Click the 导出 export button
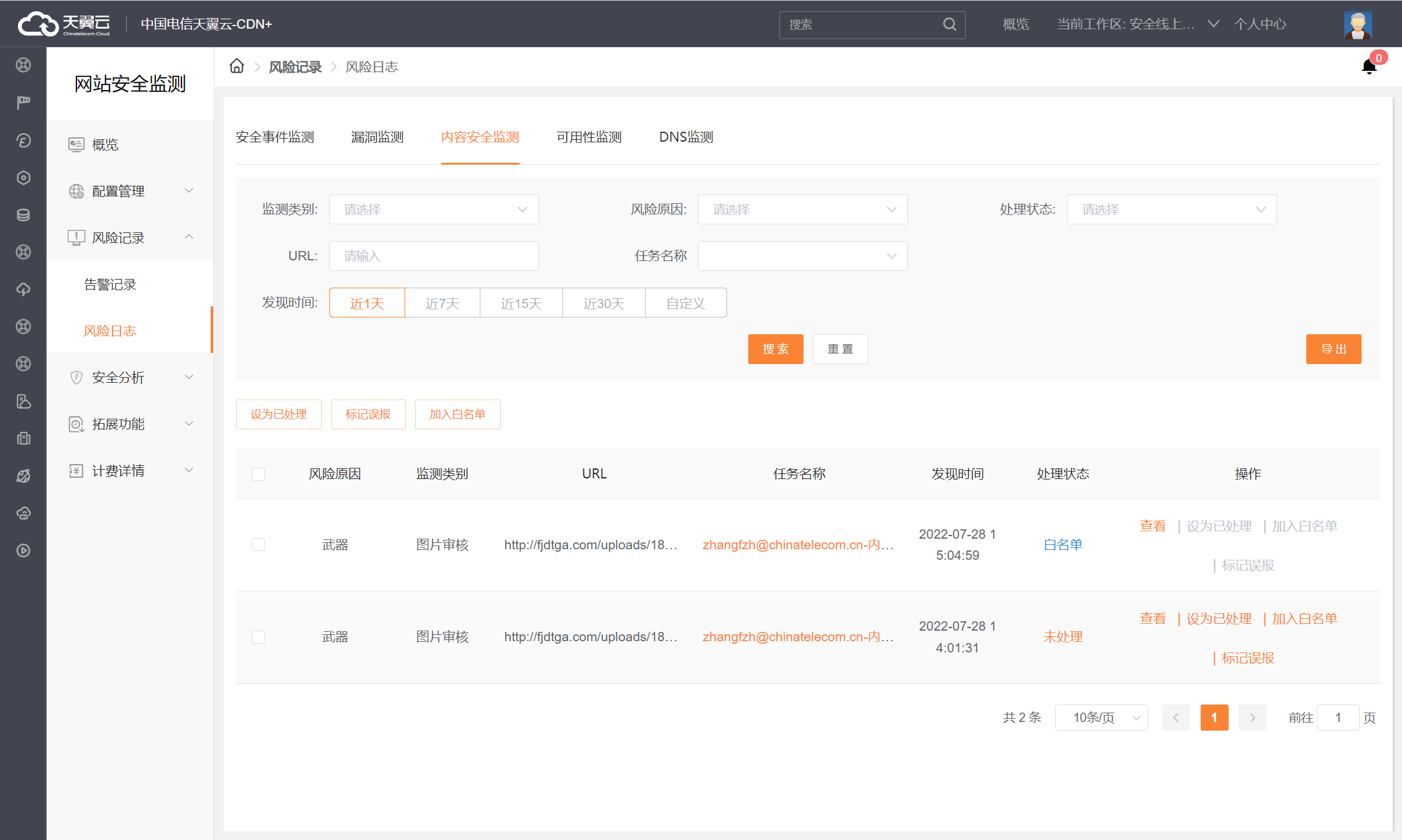 tap(1333, 349)
